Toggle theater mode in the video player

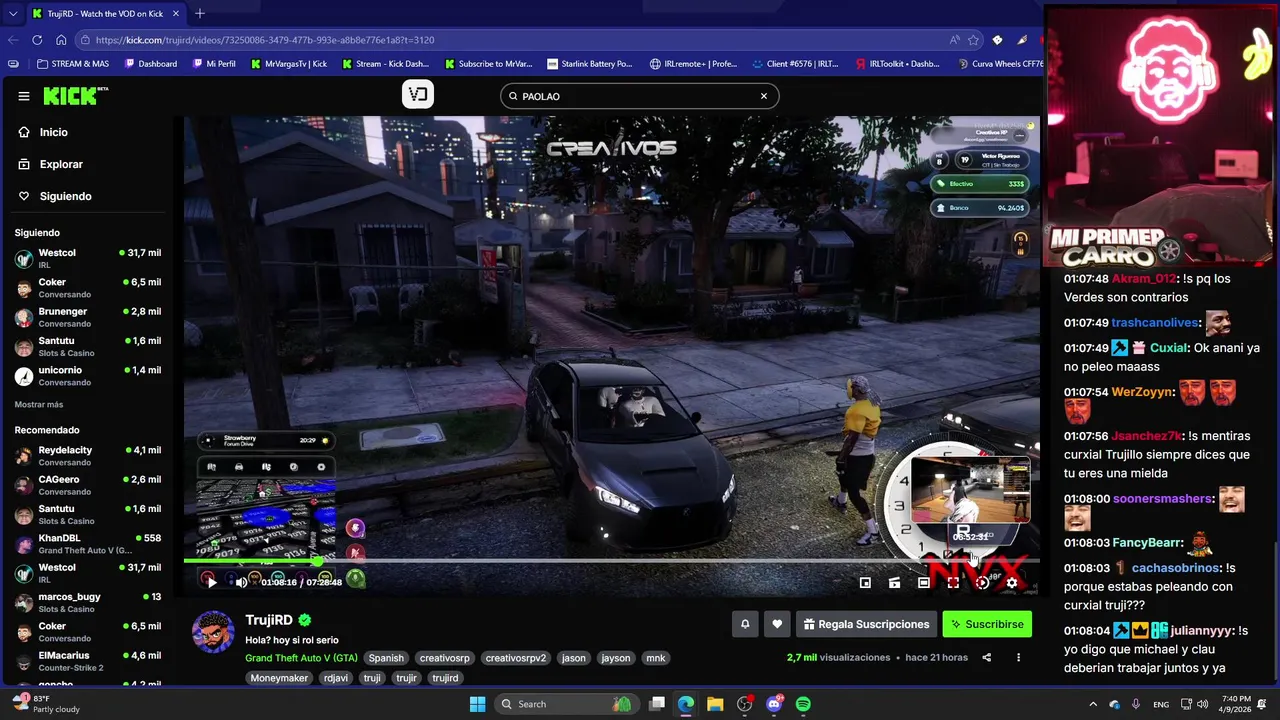pos(924,583)
